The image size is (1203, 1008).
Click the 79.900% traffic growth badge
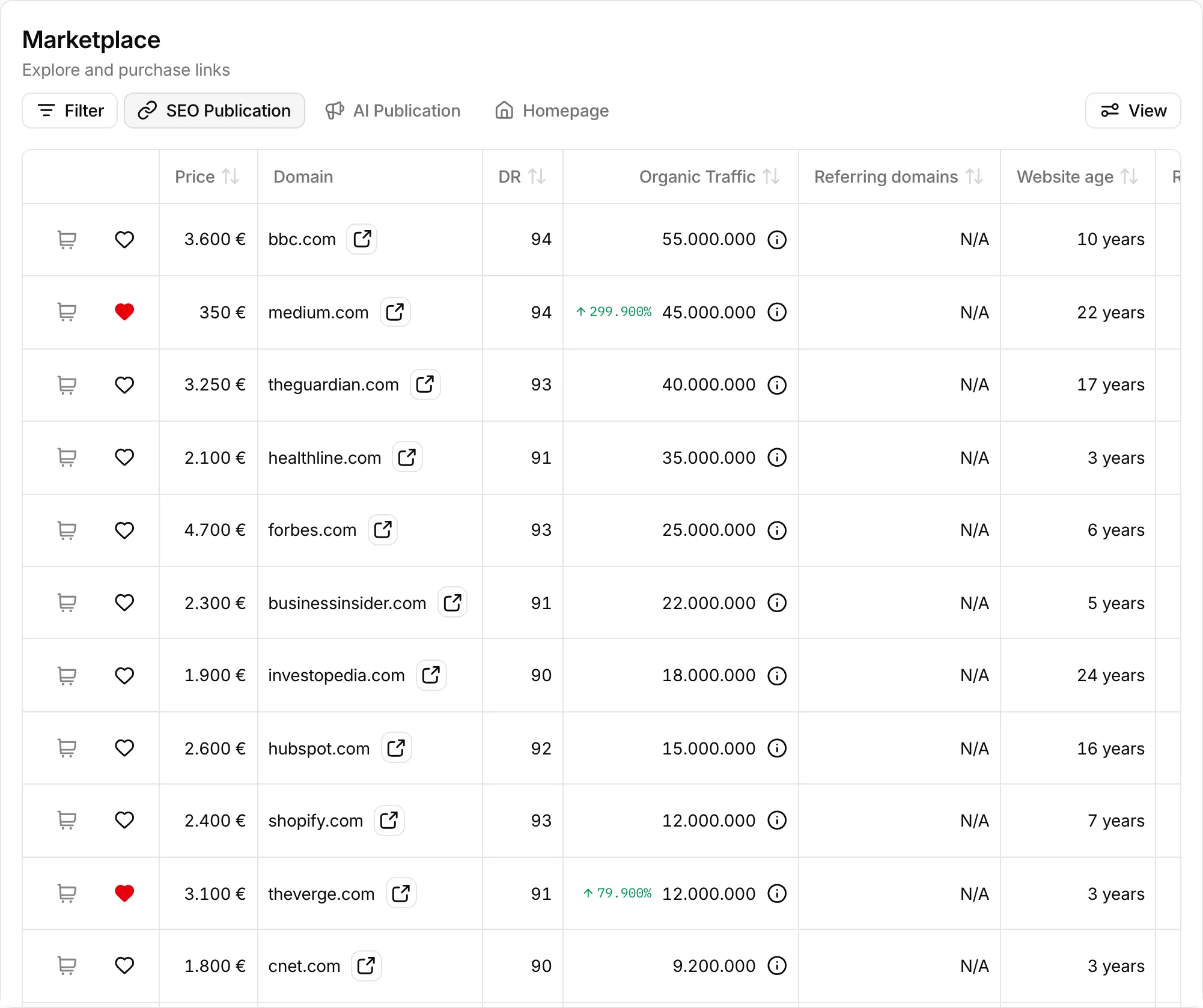coord(617,893)
